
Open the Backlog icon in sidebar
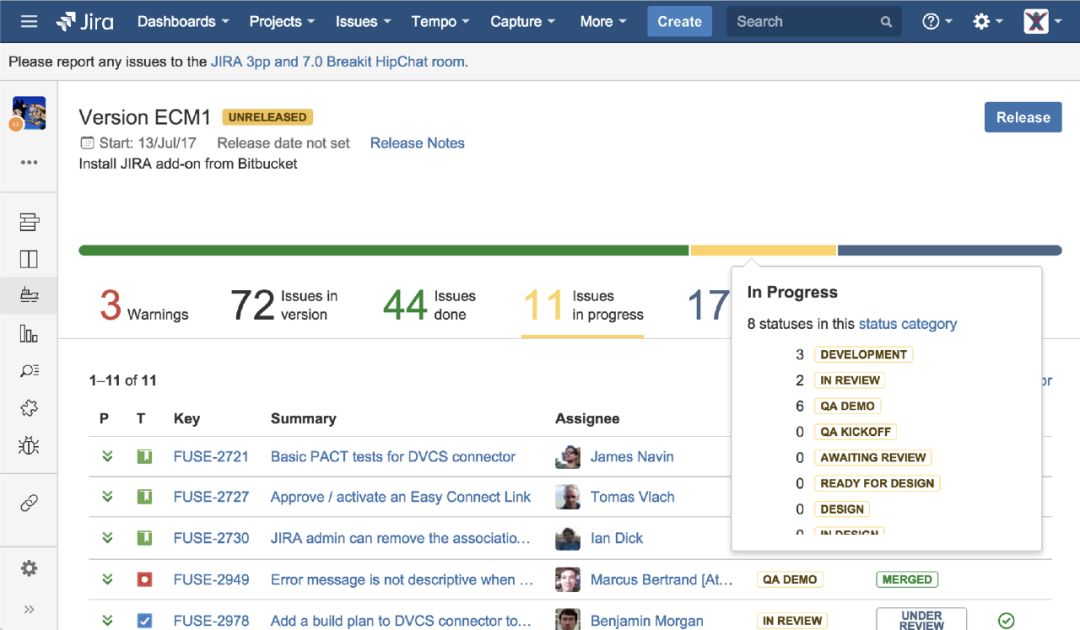(29, 221)
